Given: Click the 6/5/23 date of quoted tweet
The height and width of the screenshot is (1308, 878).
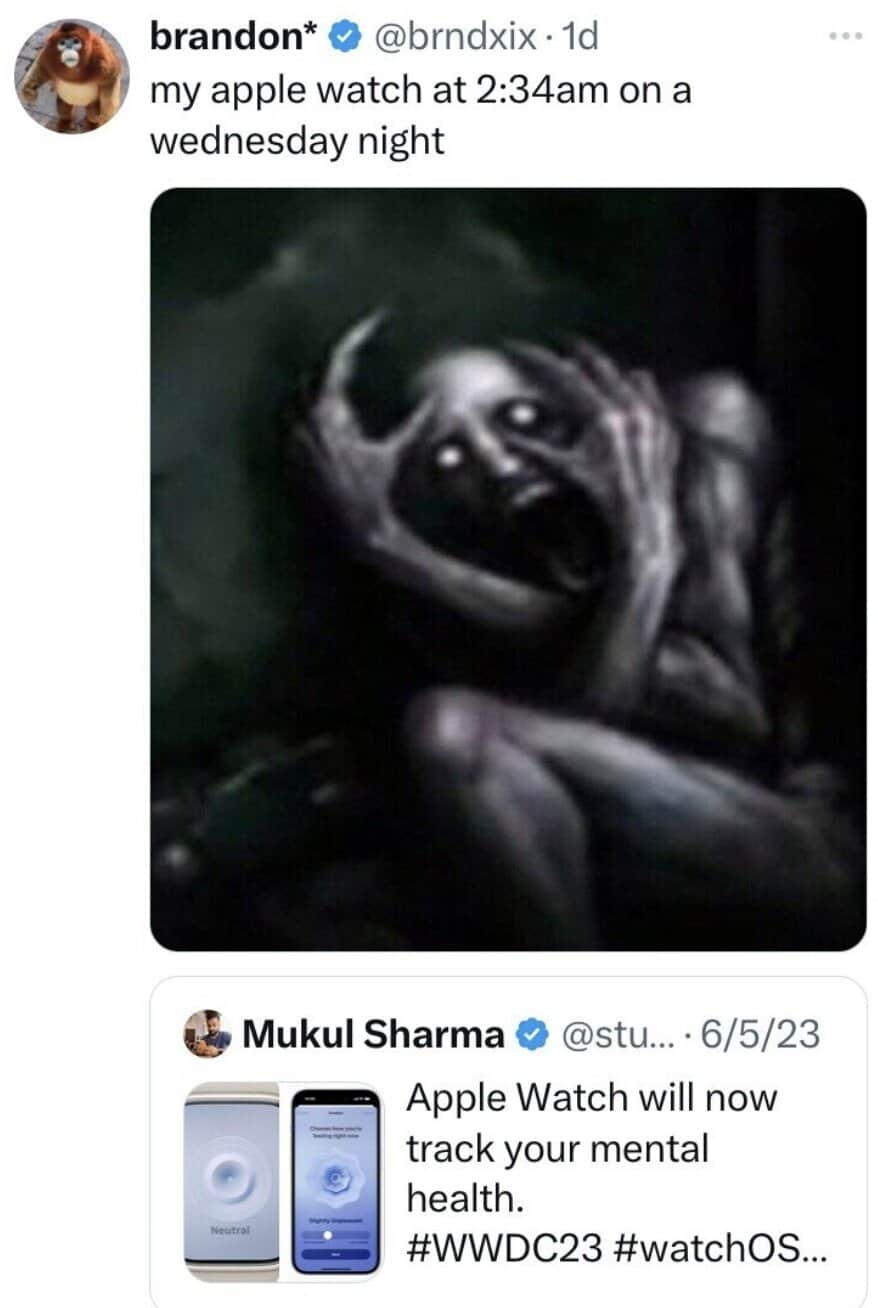Looking at the screenshot, I should tap(759, 1035).
